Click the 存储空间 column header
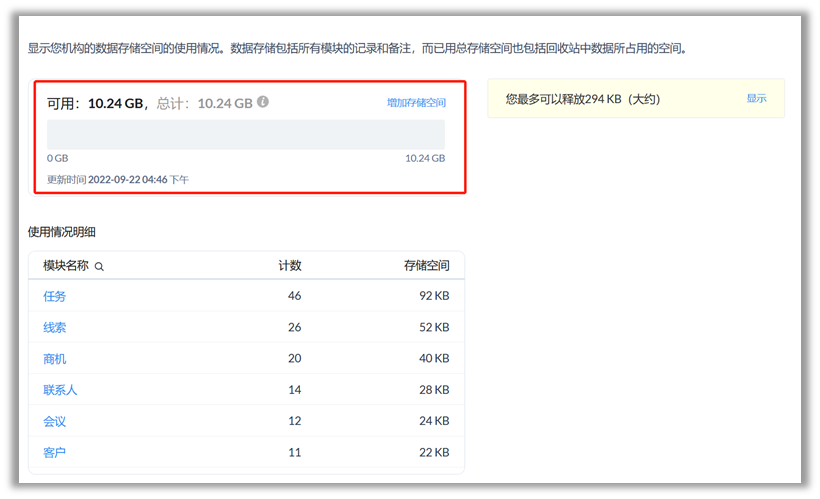The width and height of the screenshot is (820, 499). [426, 266]
